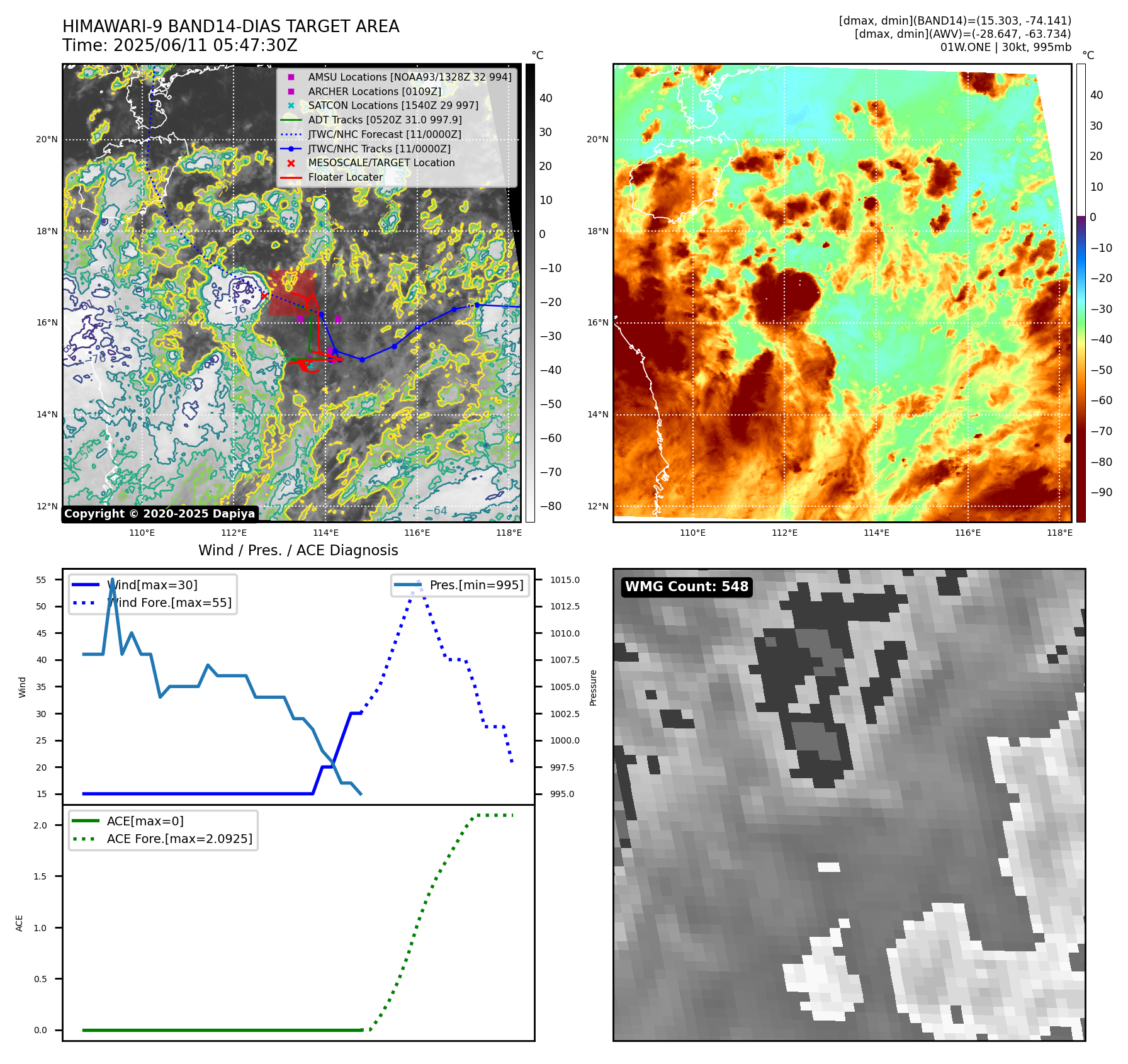Click the magenta square beside AMSU Locations
This screenshot has height=1064, width=1128.
coord(291,77)
